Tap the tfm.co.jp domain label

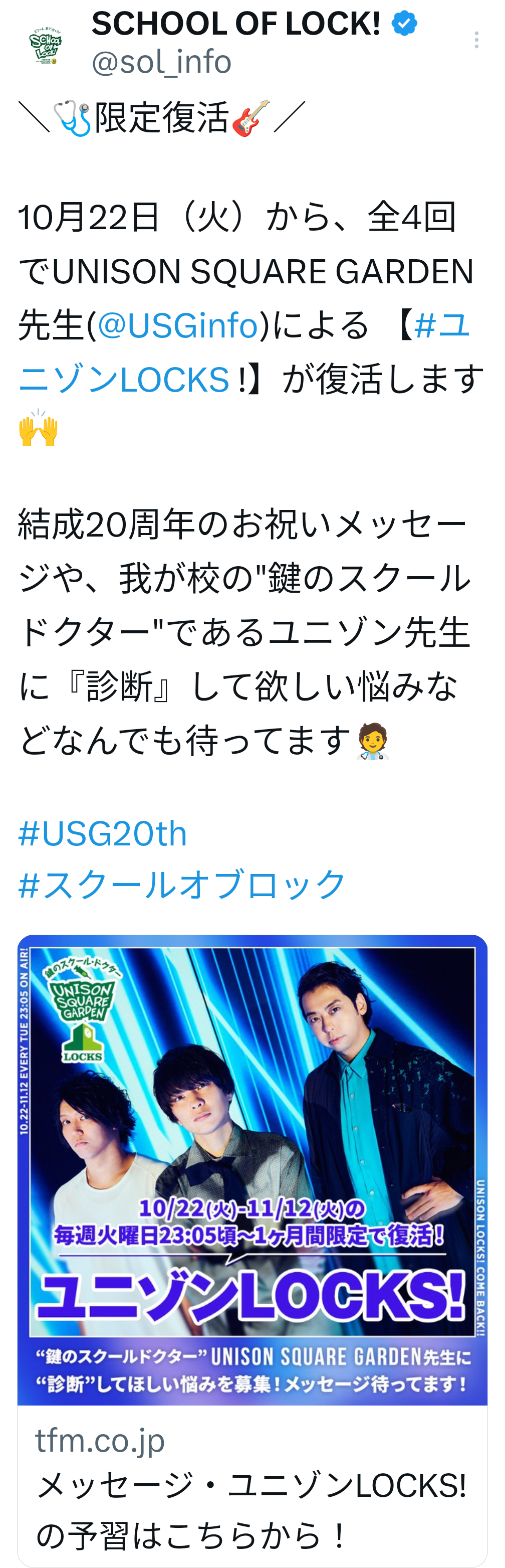click(100, 1441)
